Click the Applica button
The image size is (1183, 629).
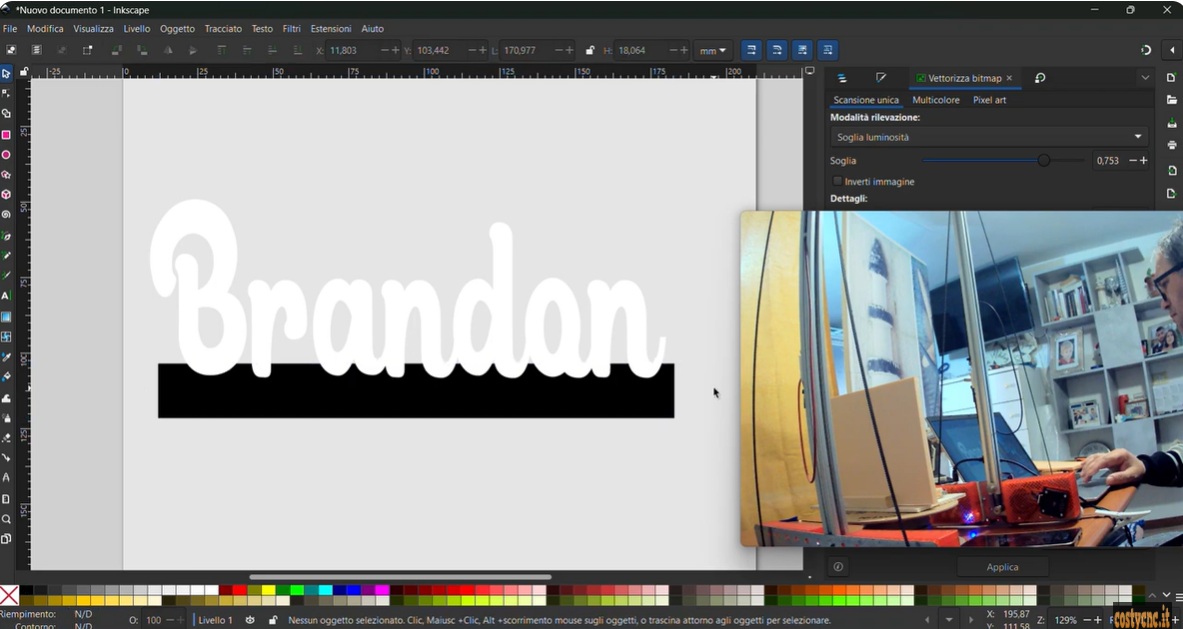1002,566
